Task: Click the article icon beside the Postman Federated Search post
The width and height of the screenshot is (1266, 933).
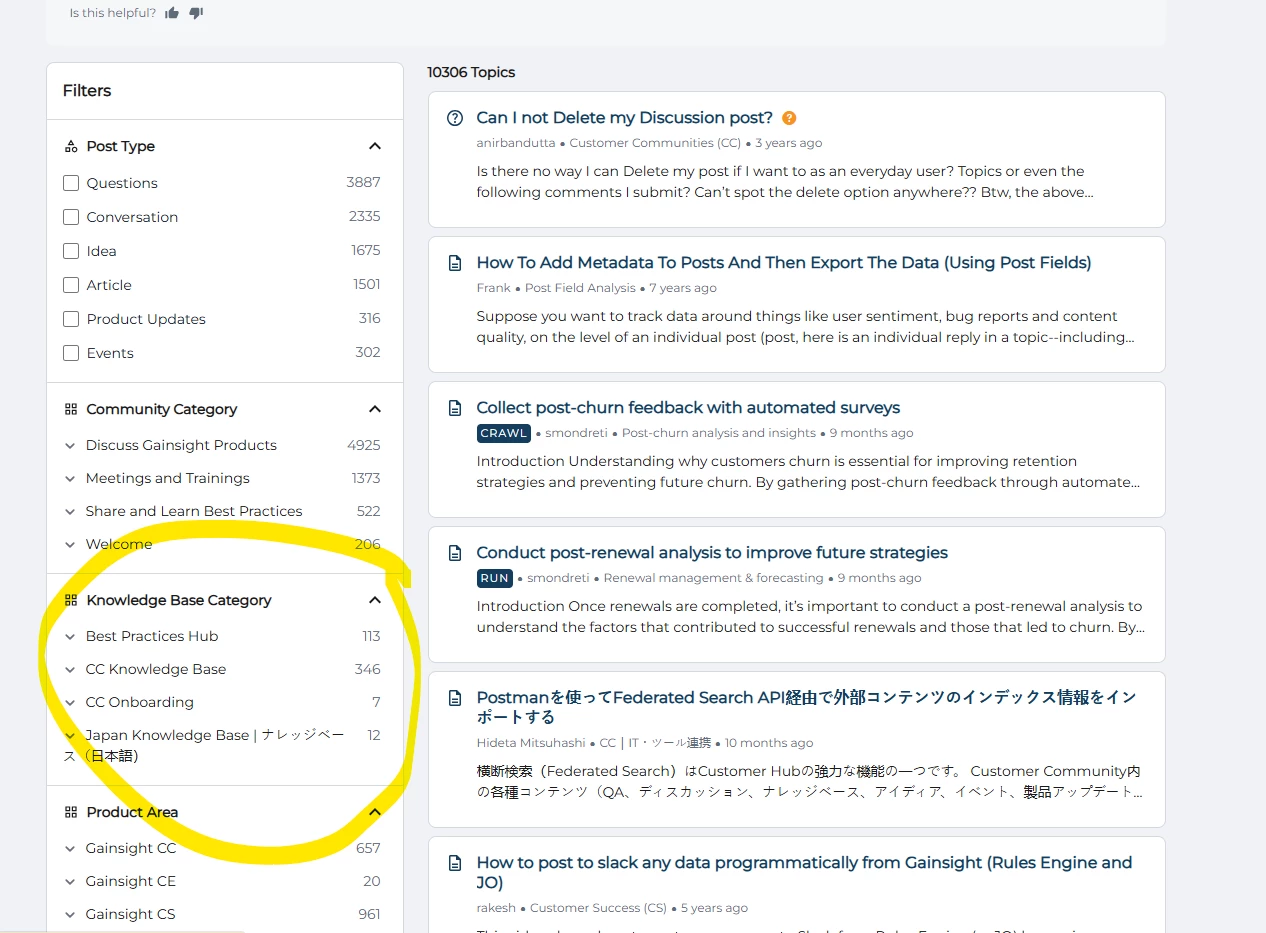Action: (455, 698)
